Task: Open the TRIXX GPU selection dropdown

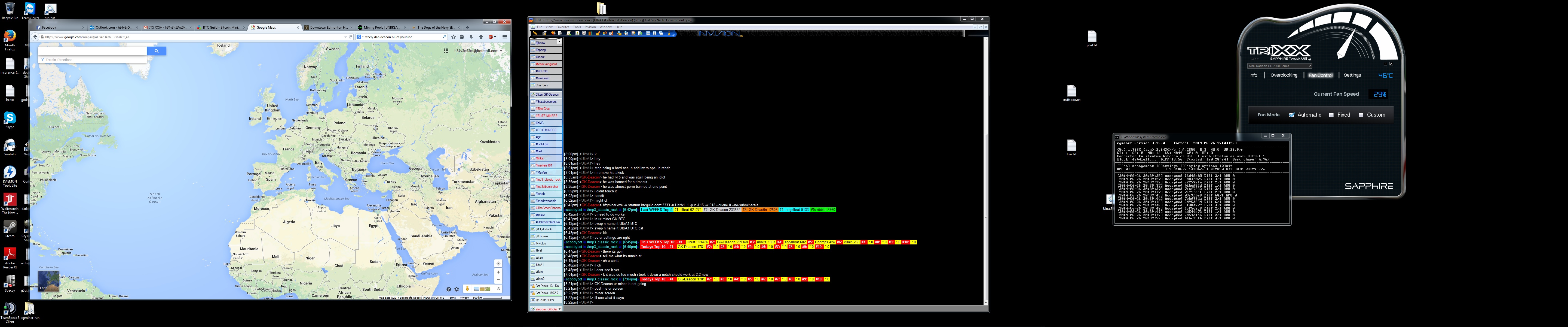Action: point(1279,66)
